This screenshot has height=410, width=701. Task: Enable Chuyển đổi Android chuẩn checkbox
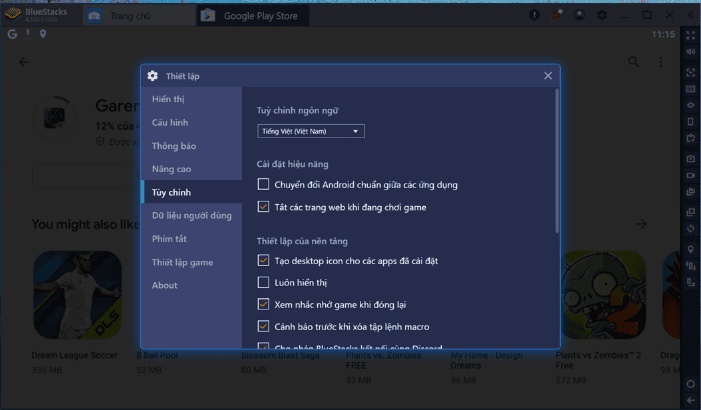click(x=263, y=184)
